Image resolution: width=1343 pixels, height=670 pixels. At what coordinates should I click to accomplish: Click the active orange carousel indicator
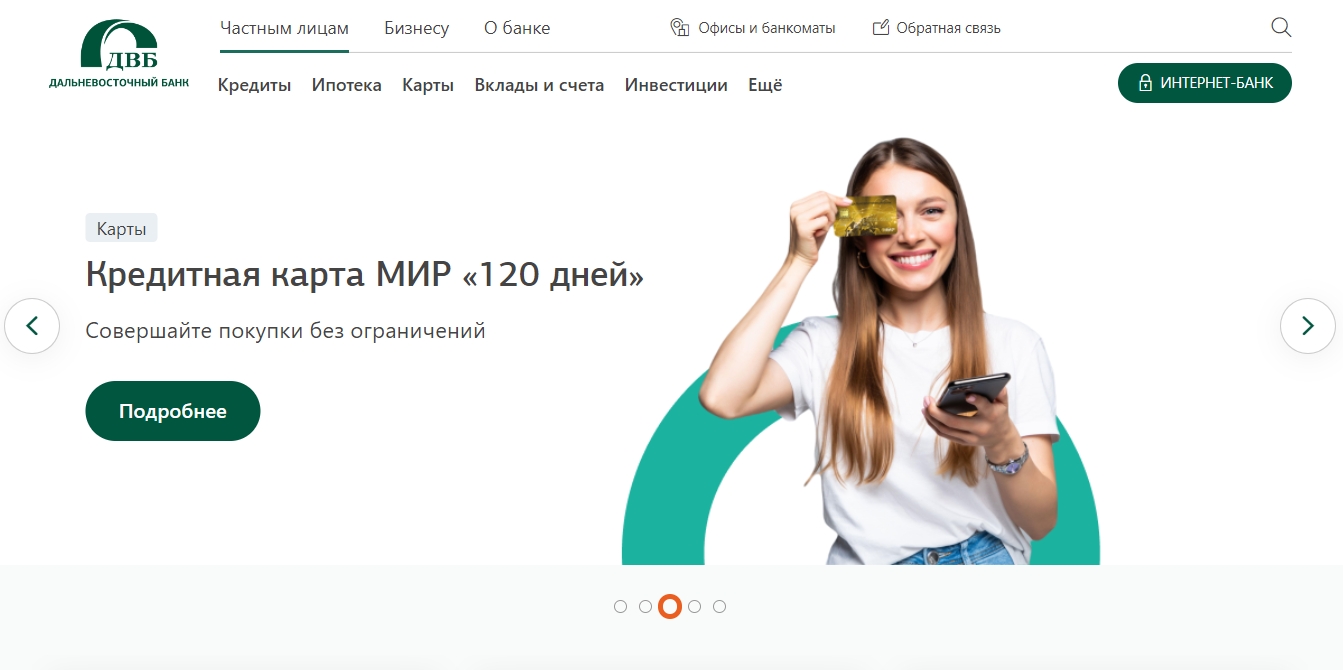(670, 606)
